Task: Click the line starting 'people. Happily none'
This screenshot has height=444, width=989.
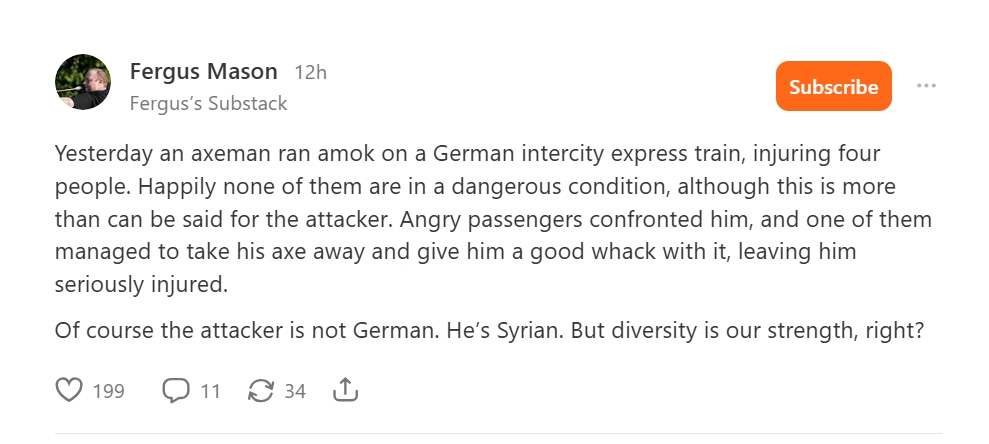Action: coord(475,188)
